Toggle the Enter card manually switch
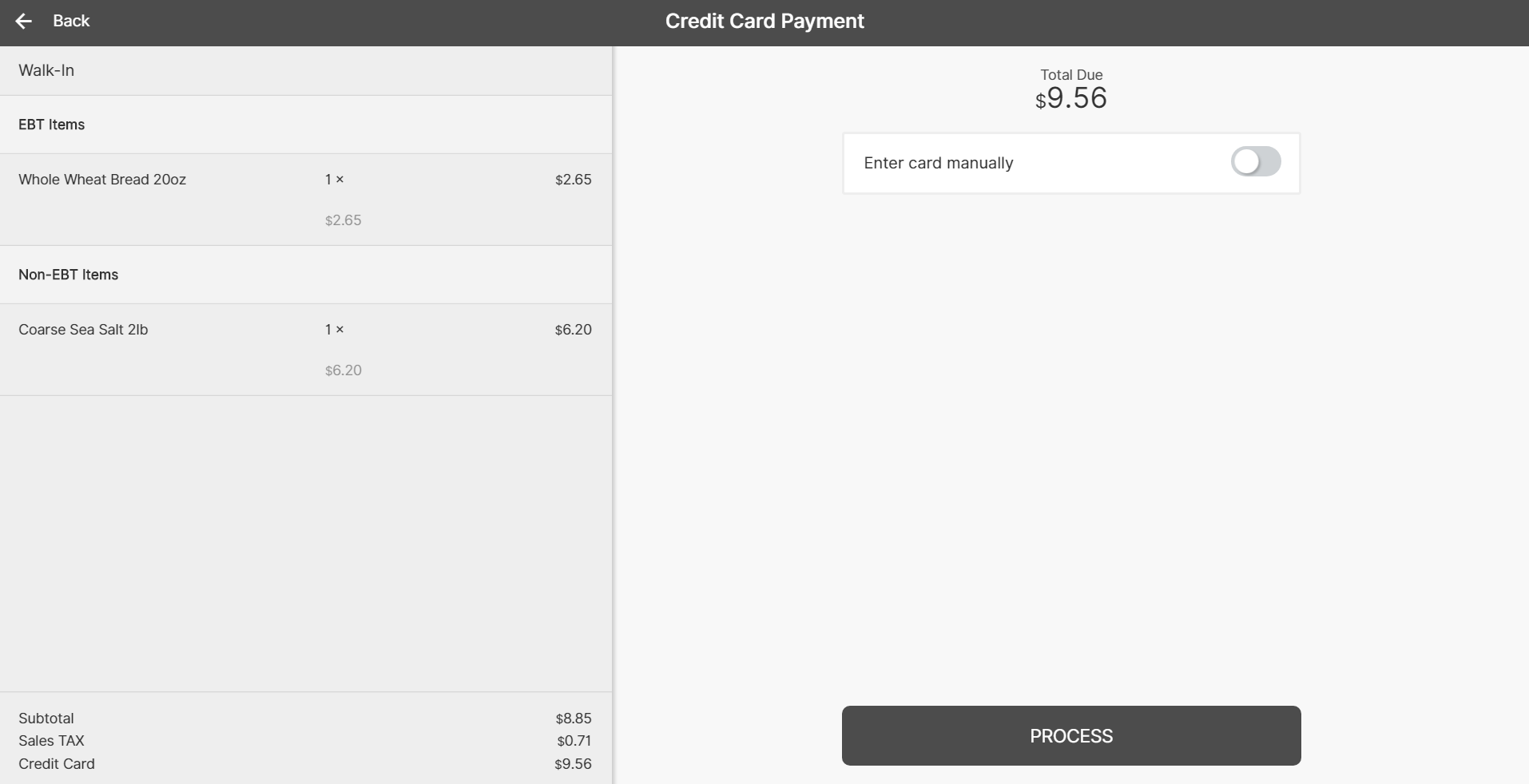1529x784 pixels. [x=1255, y=162]
